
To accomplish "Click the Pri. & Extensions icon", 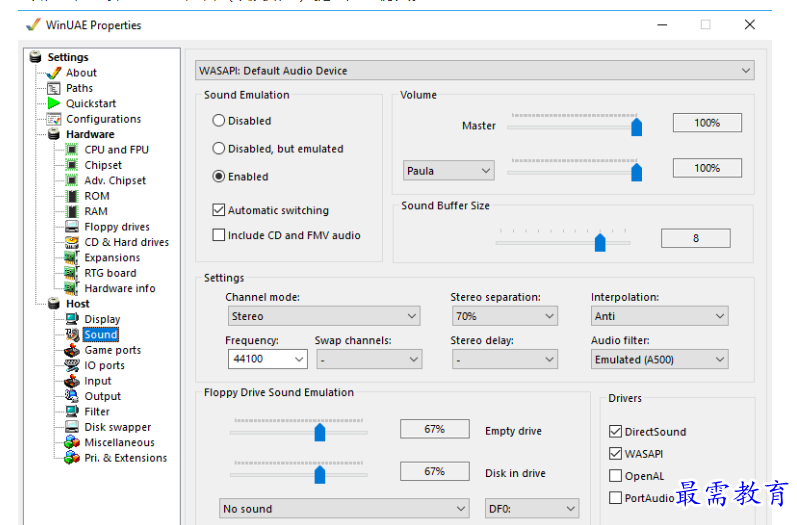I will (72, 458).
